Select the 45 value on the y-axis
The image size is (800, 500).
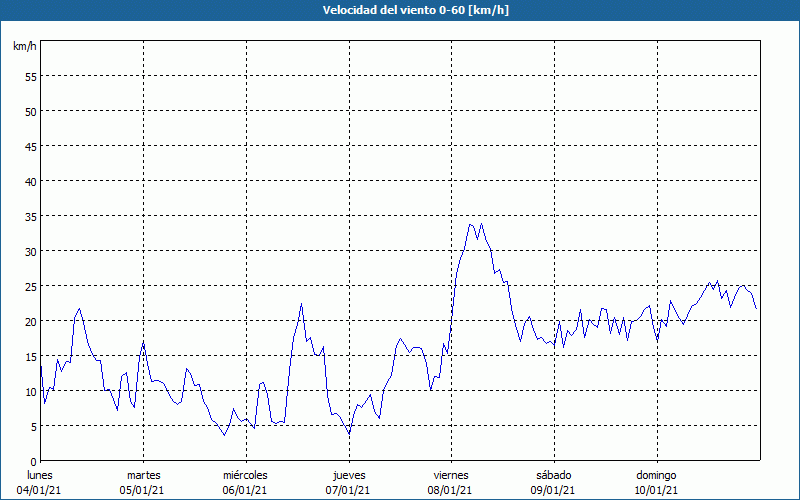[31, 148]
